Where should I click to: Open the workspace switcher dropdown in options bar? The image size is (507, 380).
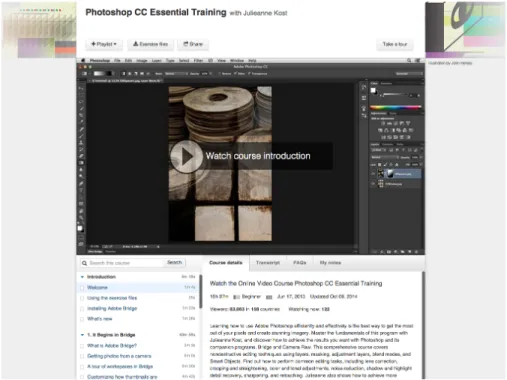(x=409, y=74)
